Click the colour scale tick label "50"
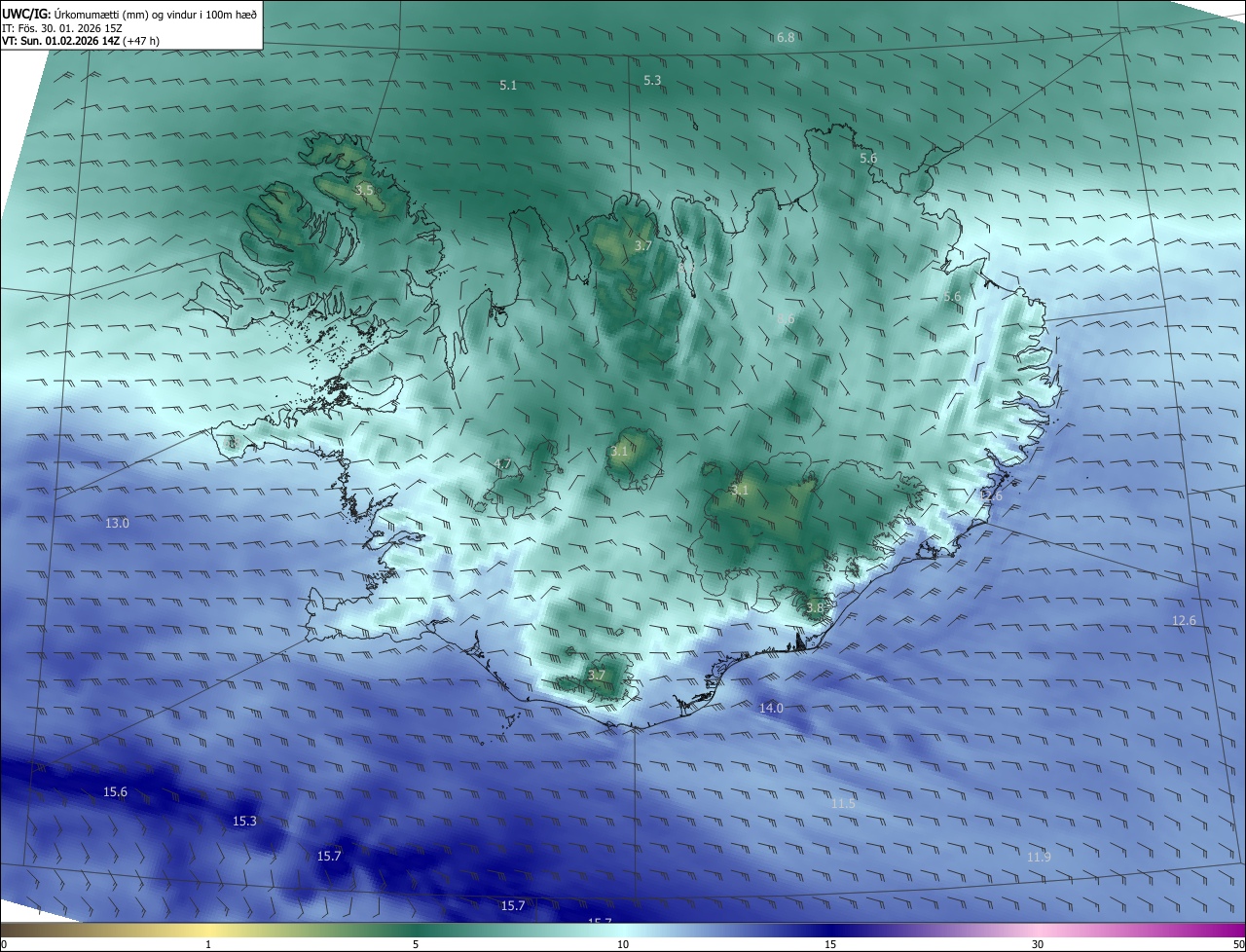Image resolution: width=1246 pixels, height=952 pixels. pyautogui.click(x=1238, y=944)
